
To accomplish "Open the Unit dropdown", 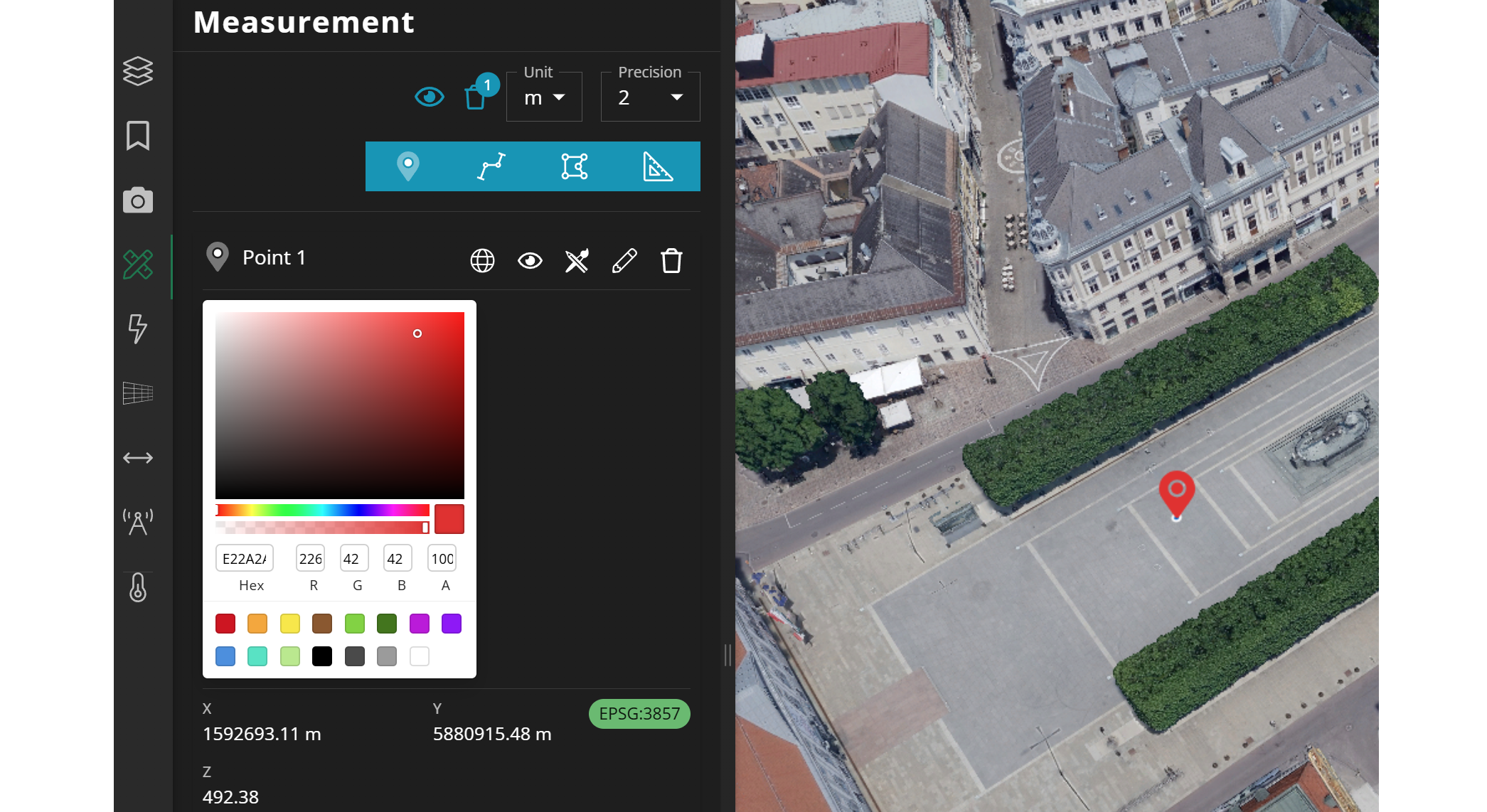I will (x=544, y=97).
